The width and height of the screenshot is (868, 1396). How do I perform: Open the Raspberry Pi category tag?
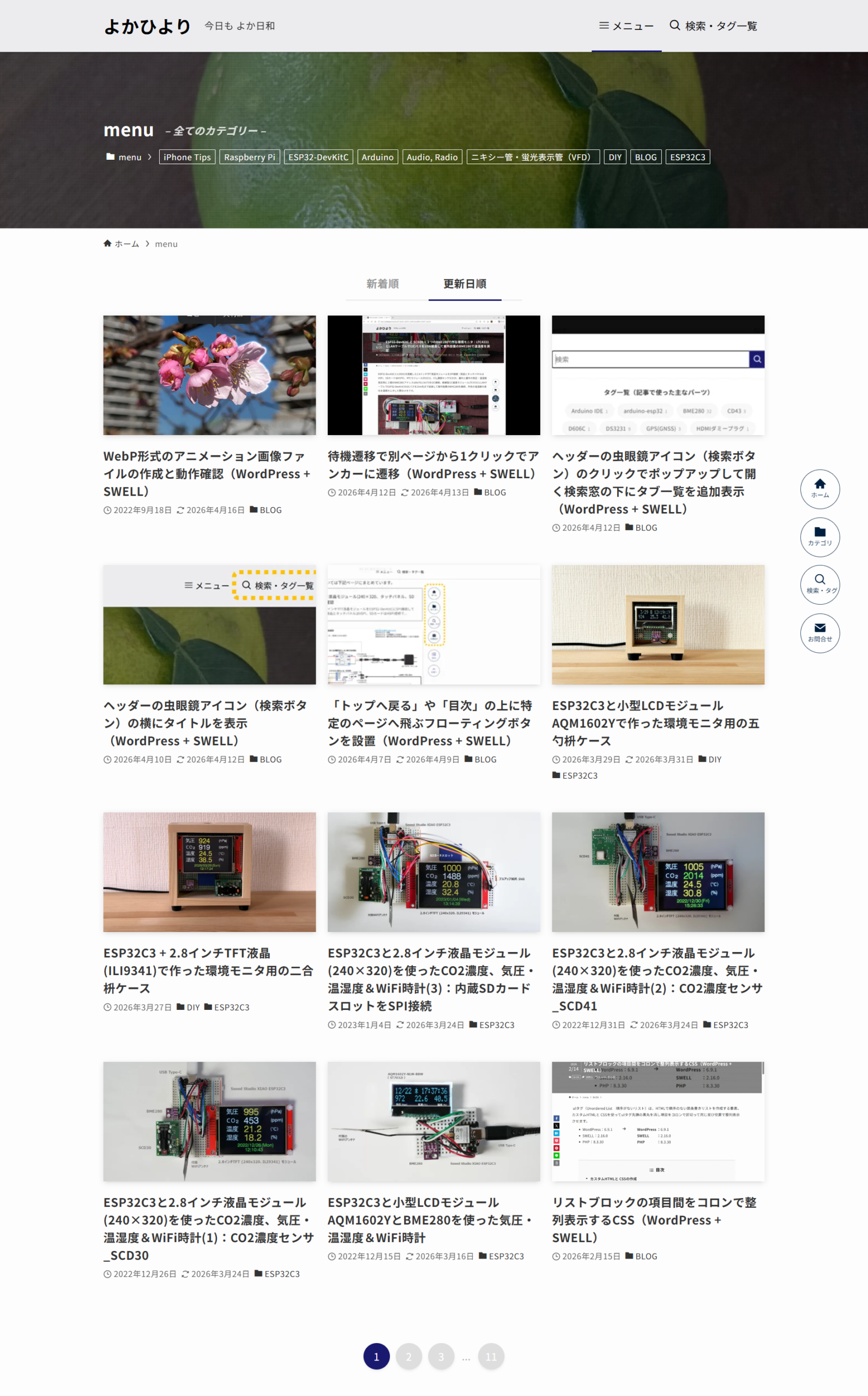(249, 157)
